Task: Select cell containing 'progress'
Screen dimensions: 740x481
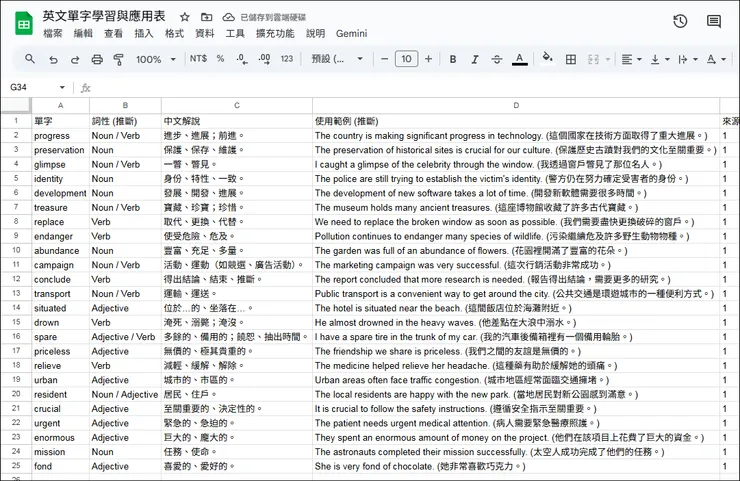Action: 60,135
